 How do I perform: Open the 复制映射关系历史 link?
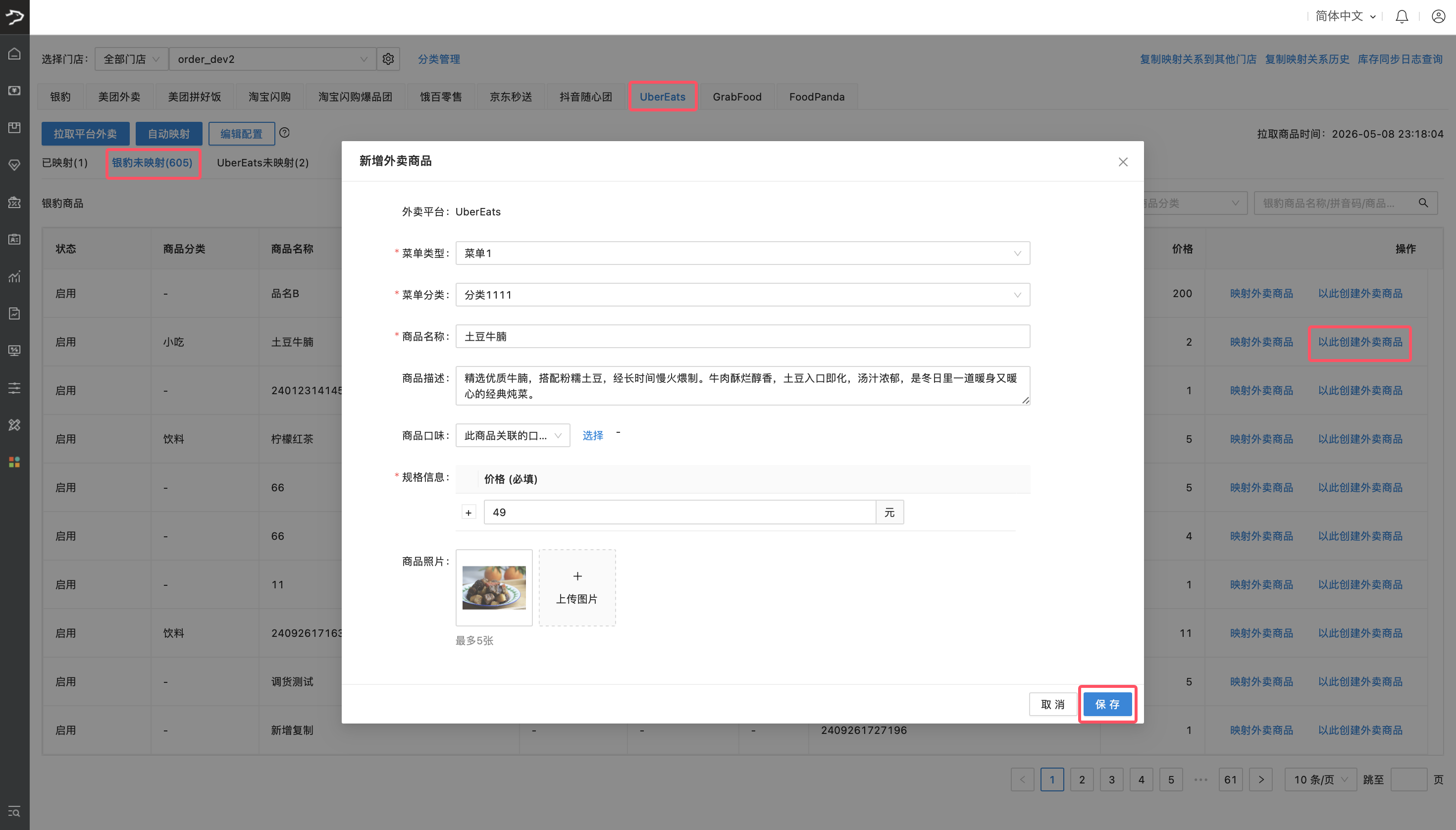coord(1307,59)
